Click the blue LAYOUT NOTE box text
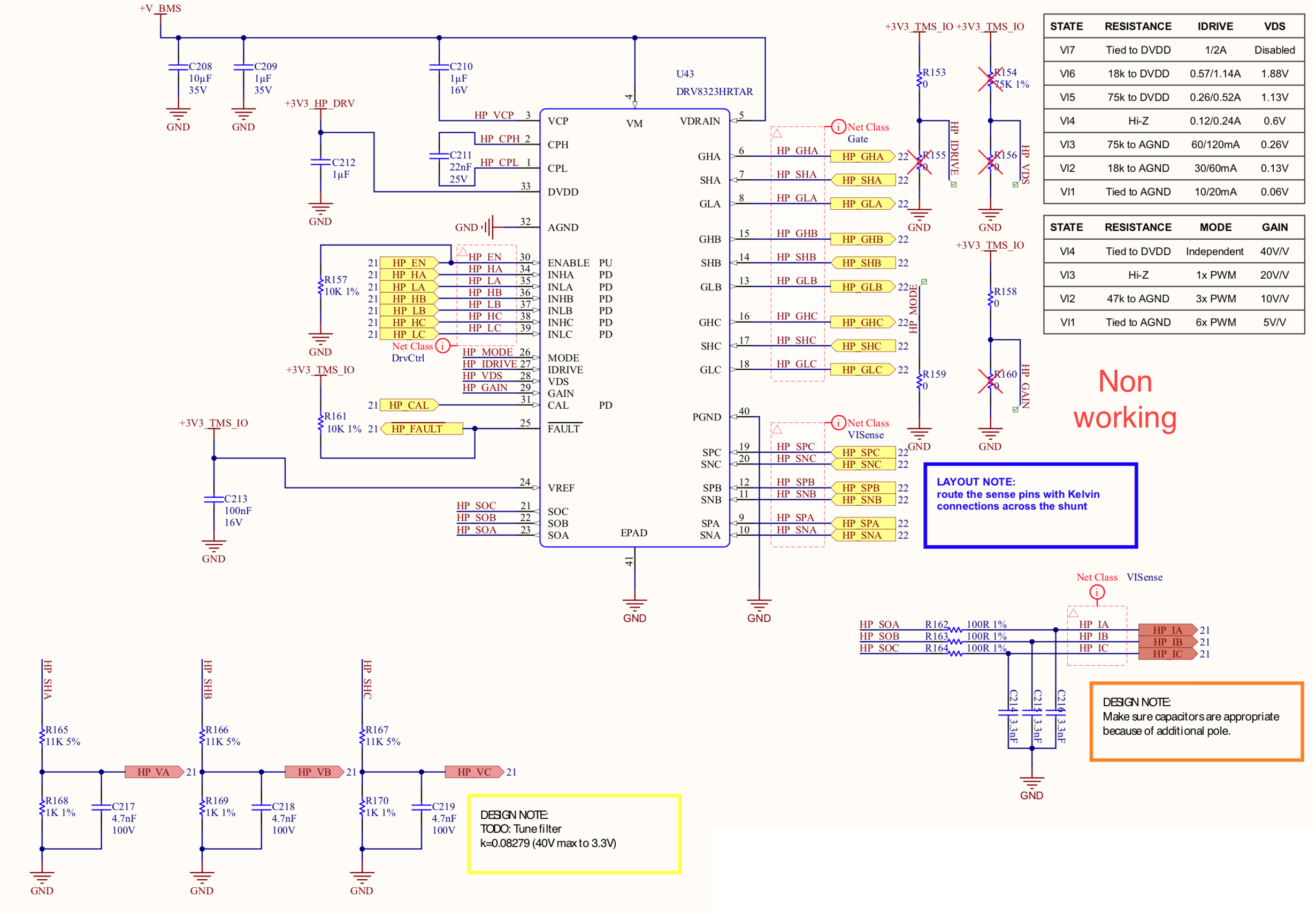 (x=1018, y=494)
